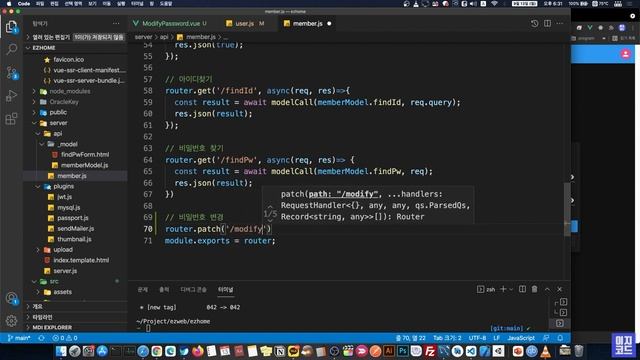This screenshot has width=640, height=360.
Task: Switch to ModifyPassword.vue tab
Action: (x=170, y=24)
